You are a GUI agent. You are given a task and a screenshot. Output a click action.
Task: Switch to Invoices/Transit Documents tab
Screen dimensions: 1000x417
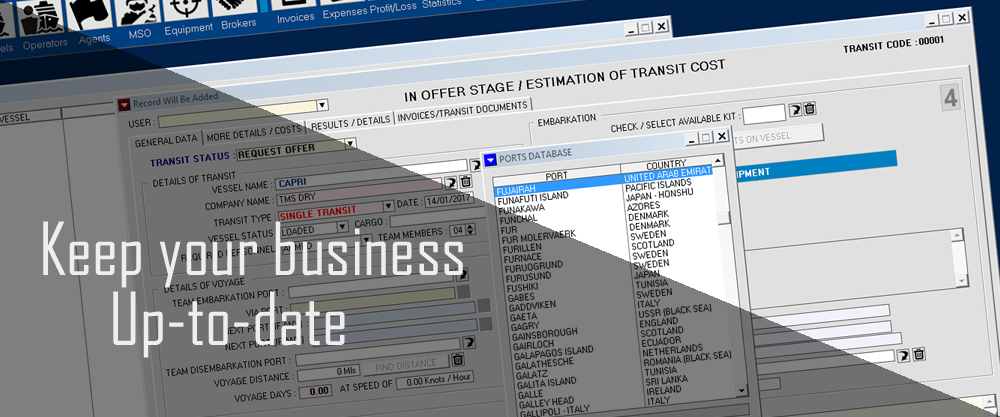462,111
